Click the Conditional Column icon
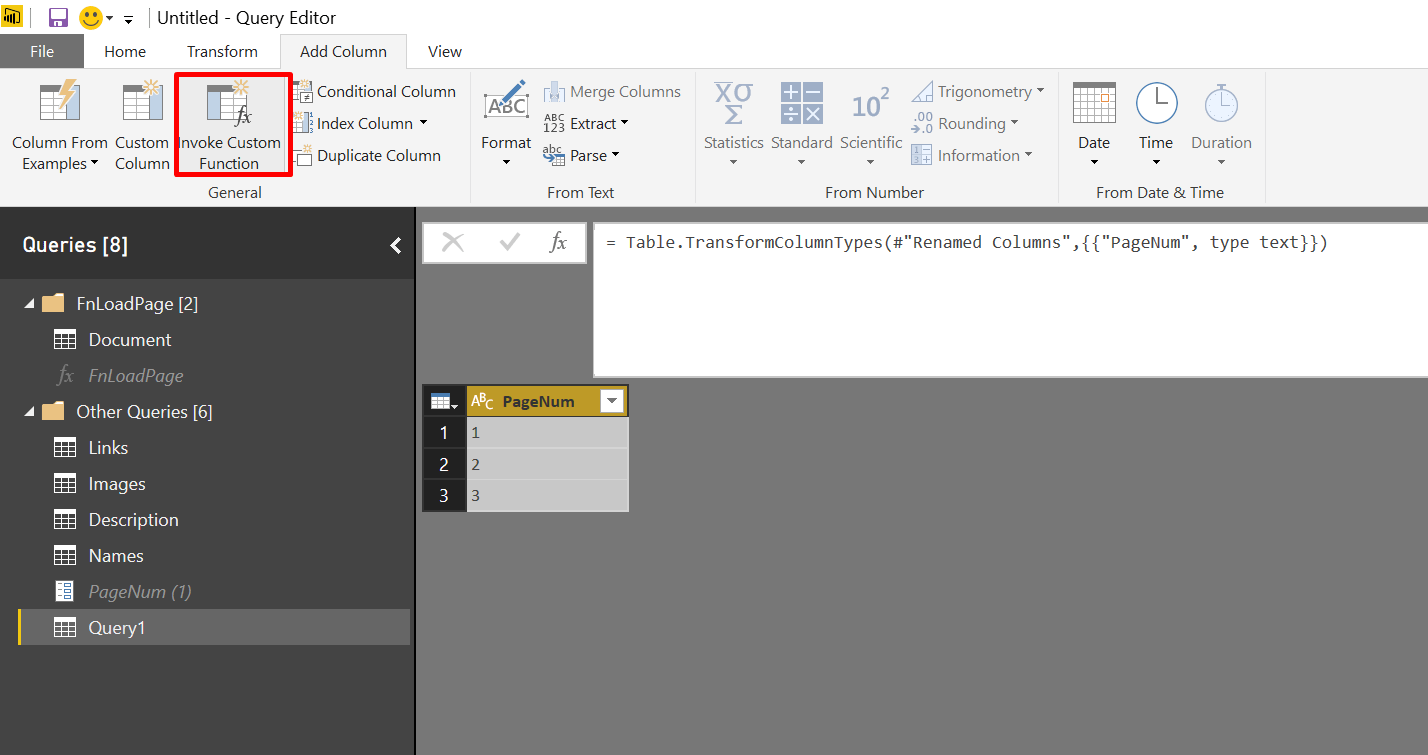The width and height of the screenshot is (1428, 755). coord(302,92)
